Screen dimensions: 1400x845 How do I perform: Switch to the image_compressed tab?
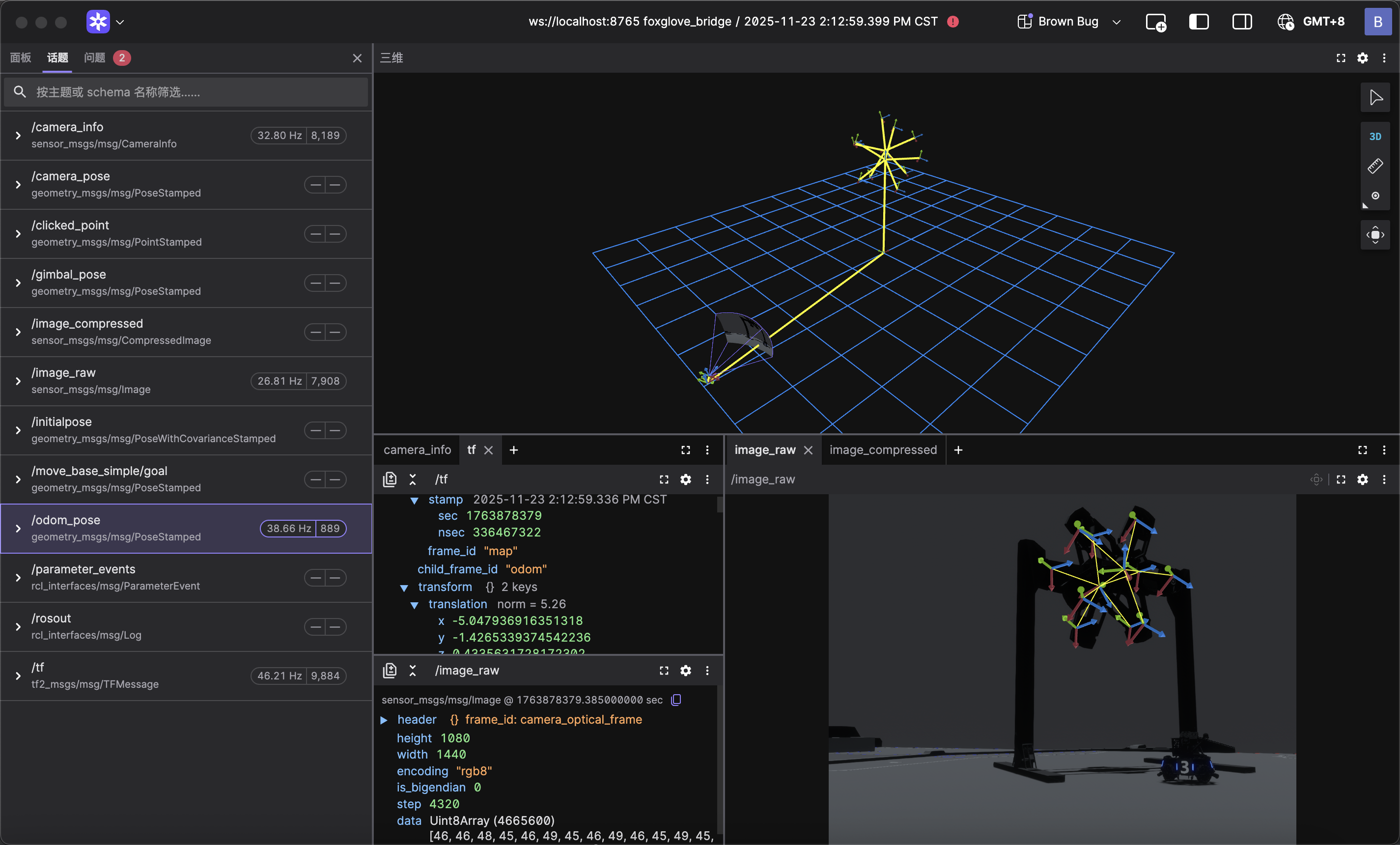pos(883,450)
